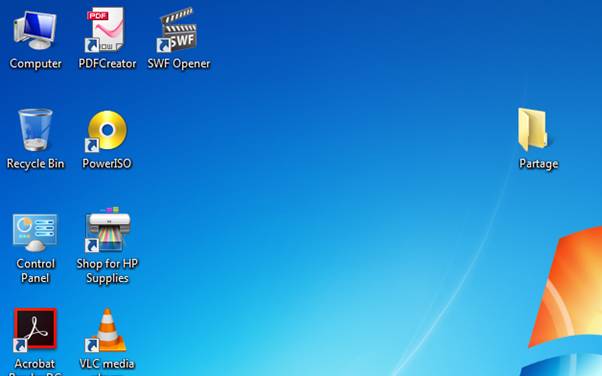This screenshot has height=376, width=602.
Task: Select the Shop for HP Supplies printer icon
Action: 108,229
